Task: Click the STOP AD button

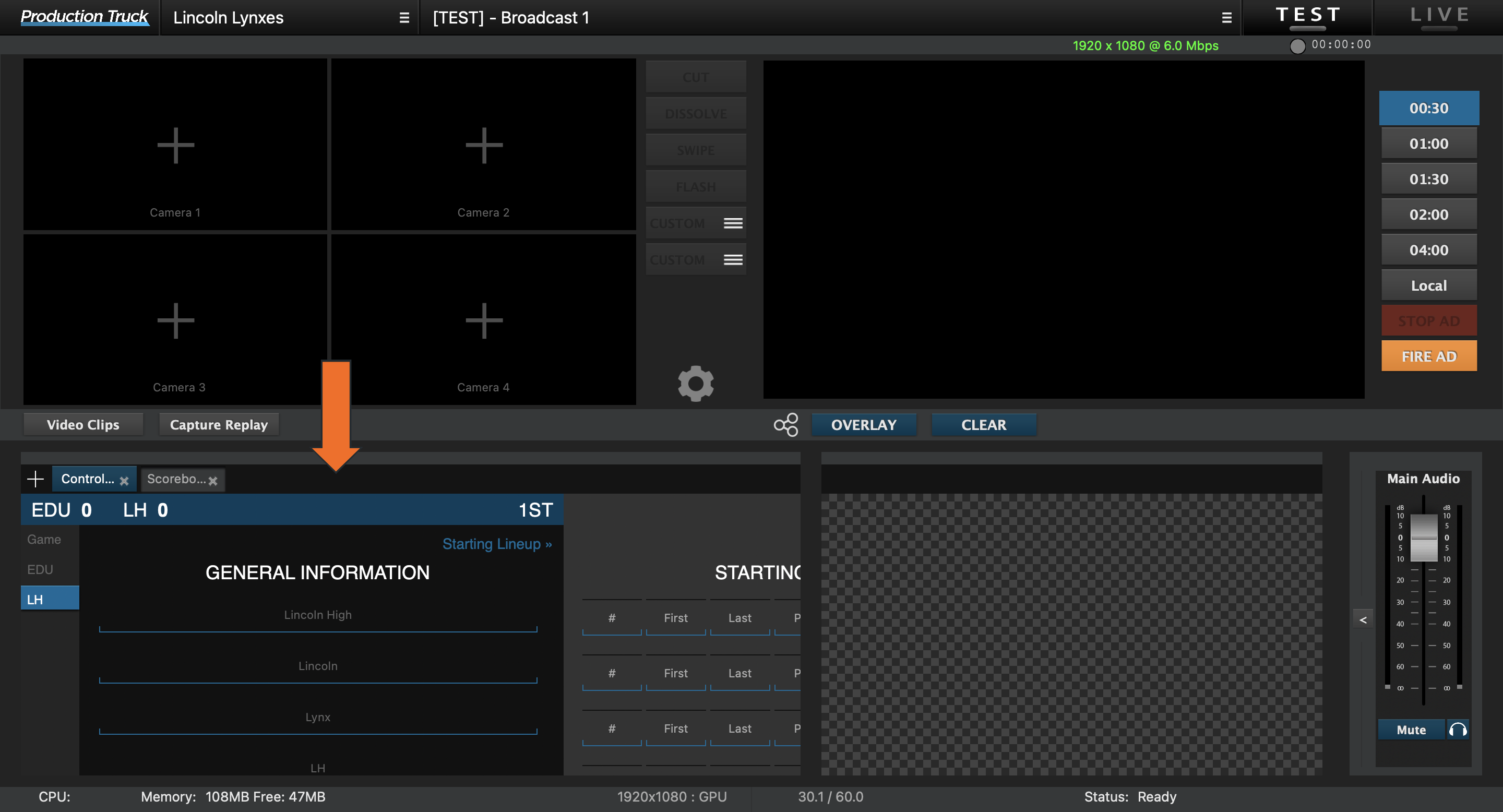Action: [x=1428, y=321]
